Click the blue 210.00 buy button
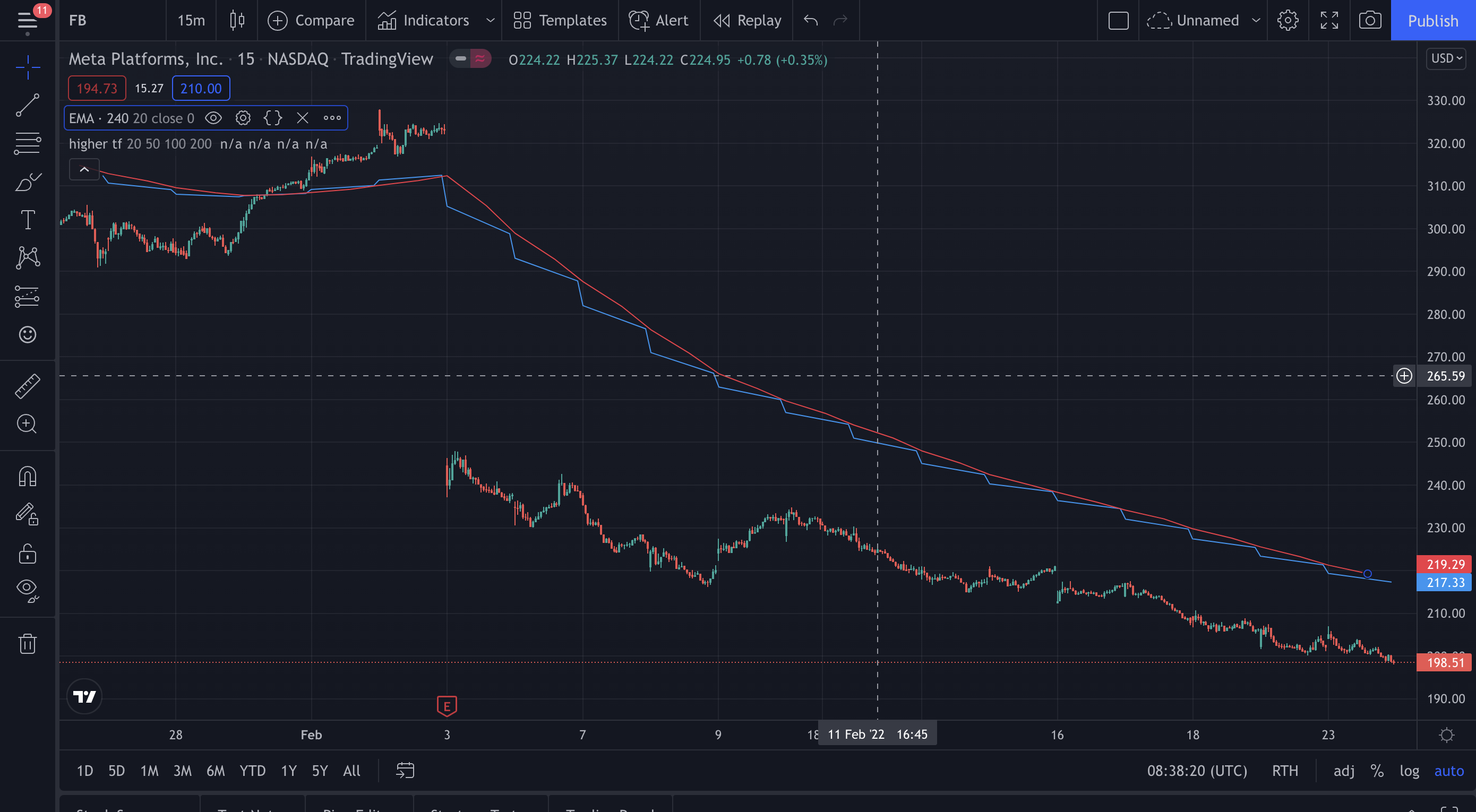This screenshot has height=812, width=1476. coord(201,88)
